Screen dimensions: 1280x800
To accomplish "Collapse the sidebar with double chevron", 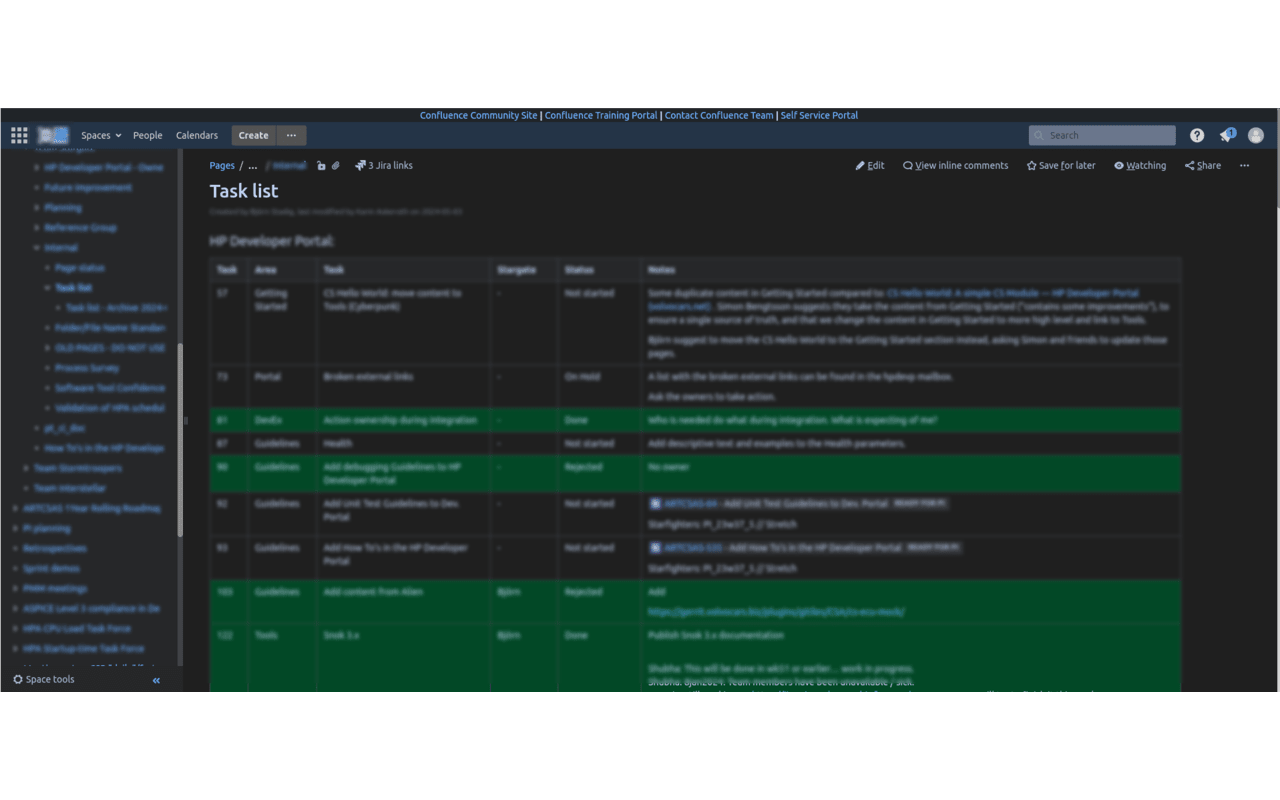I will pos(156,680).
